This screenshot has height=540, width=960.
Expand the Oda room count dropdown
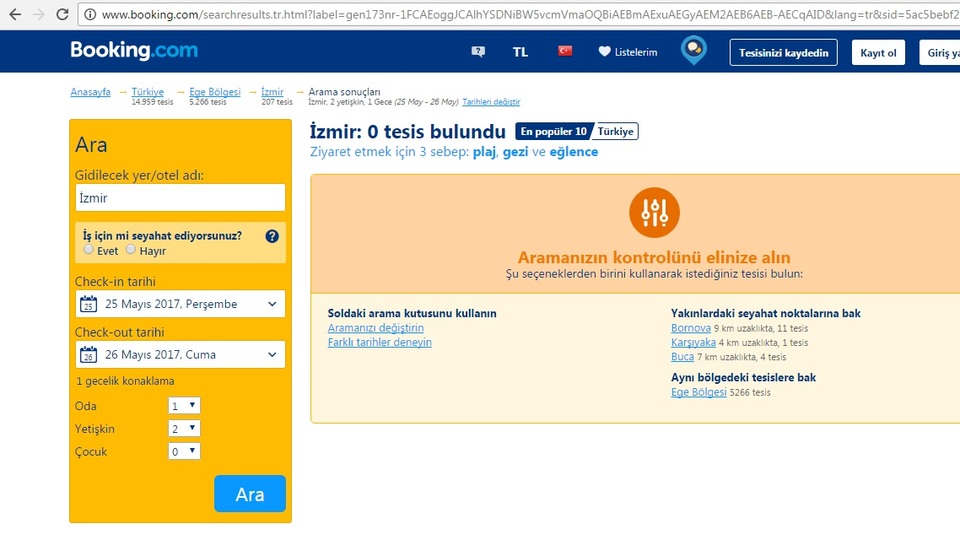(185, 406)
